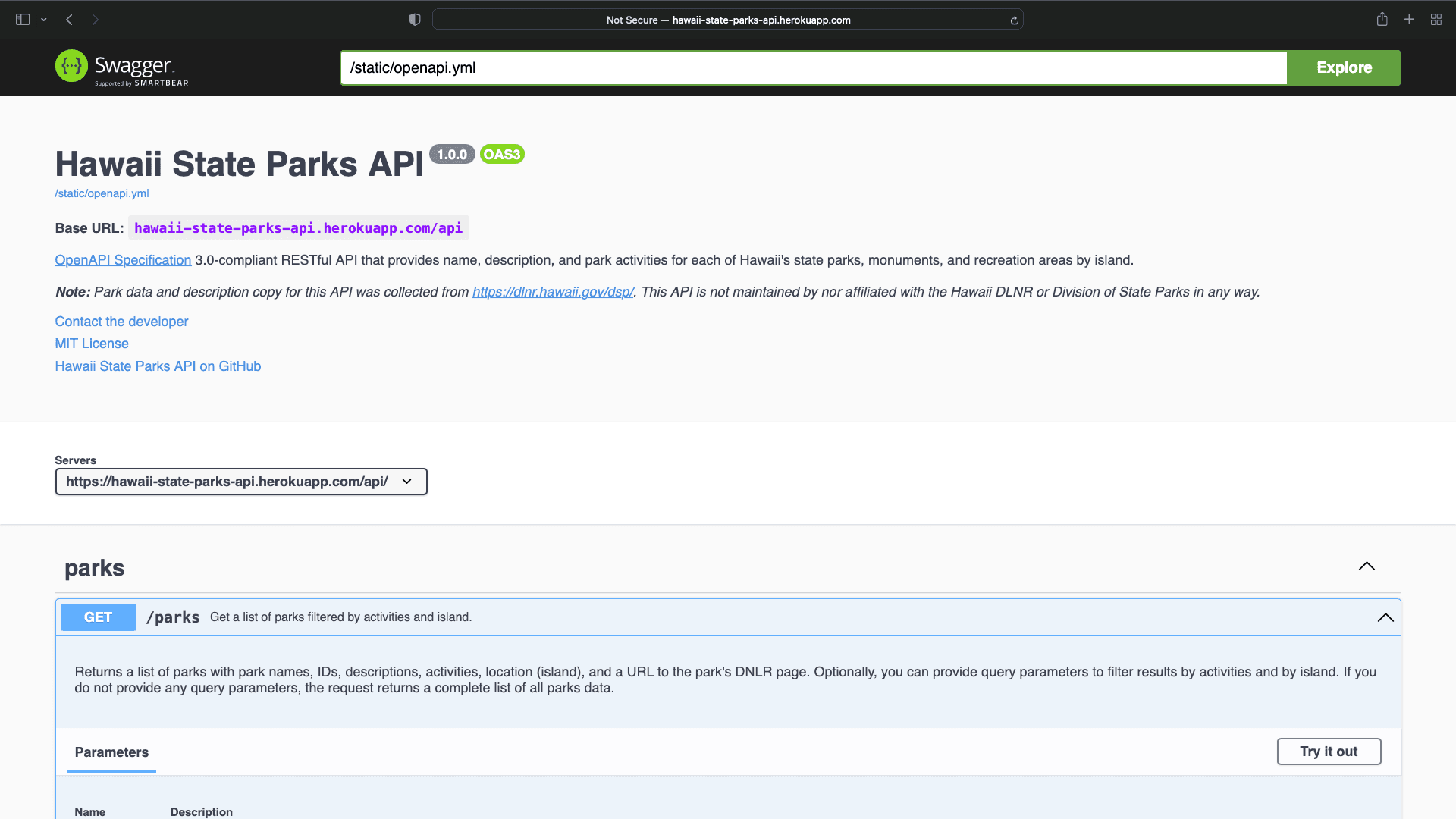Click the Description column header
The image size is (1456, 819).
pos(202,811)
